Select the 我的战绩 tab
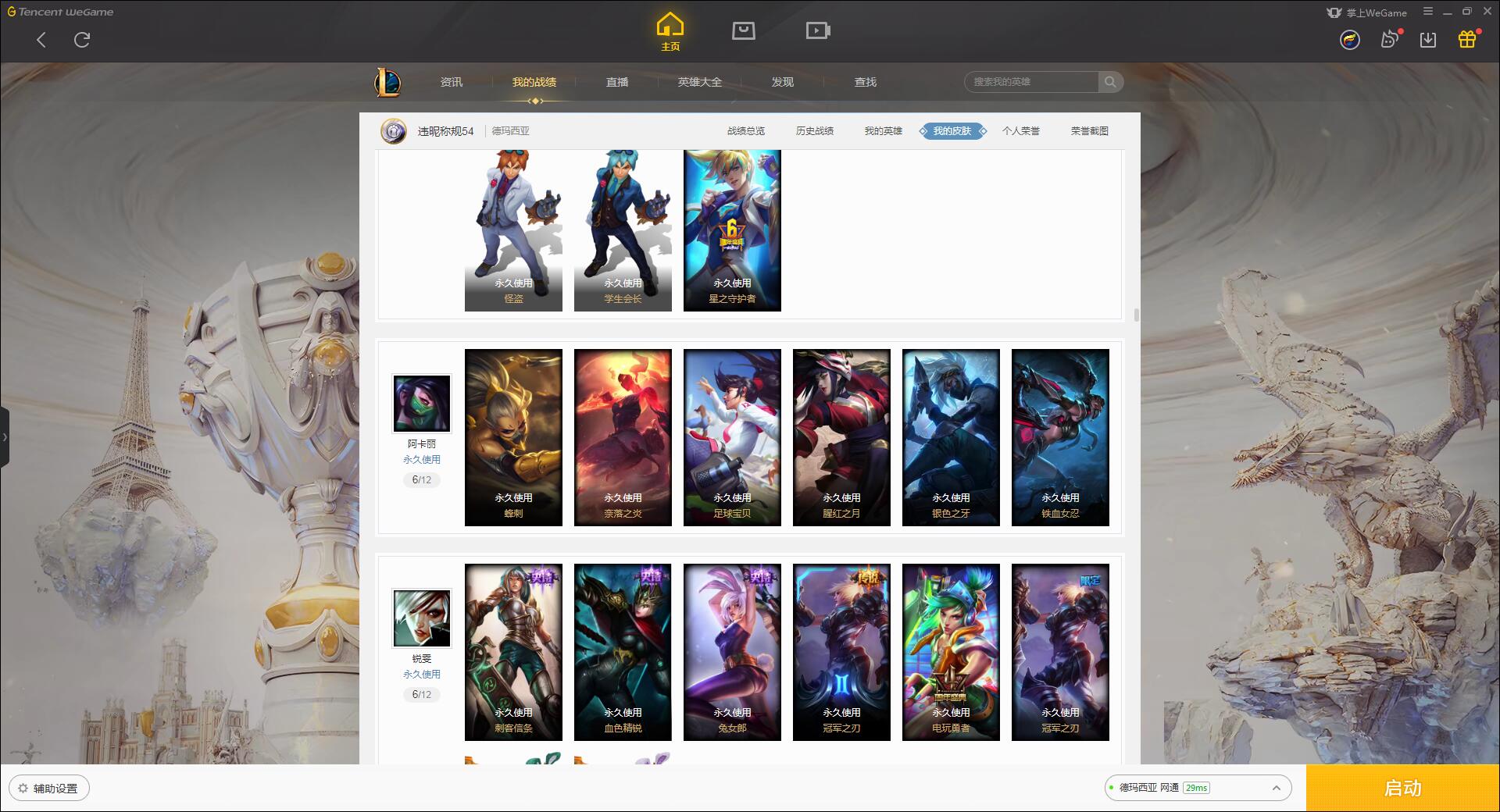The width and height of the screenshot is (1500, 812). [534, 82]
